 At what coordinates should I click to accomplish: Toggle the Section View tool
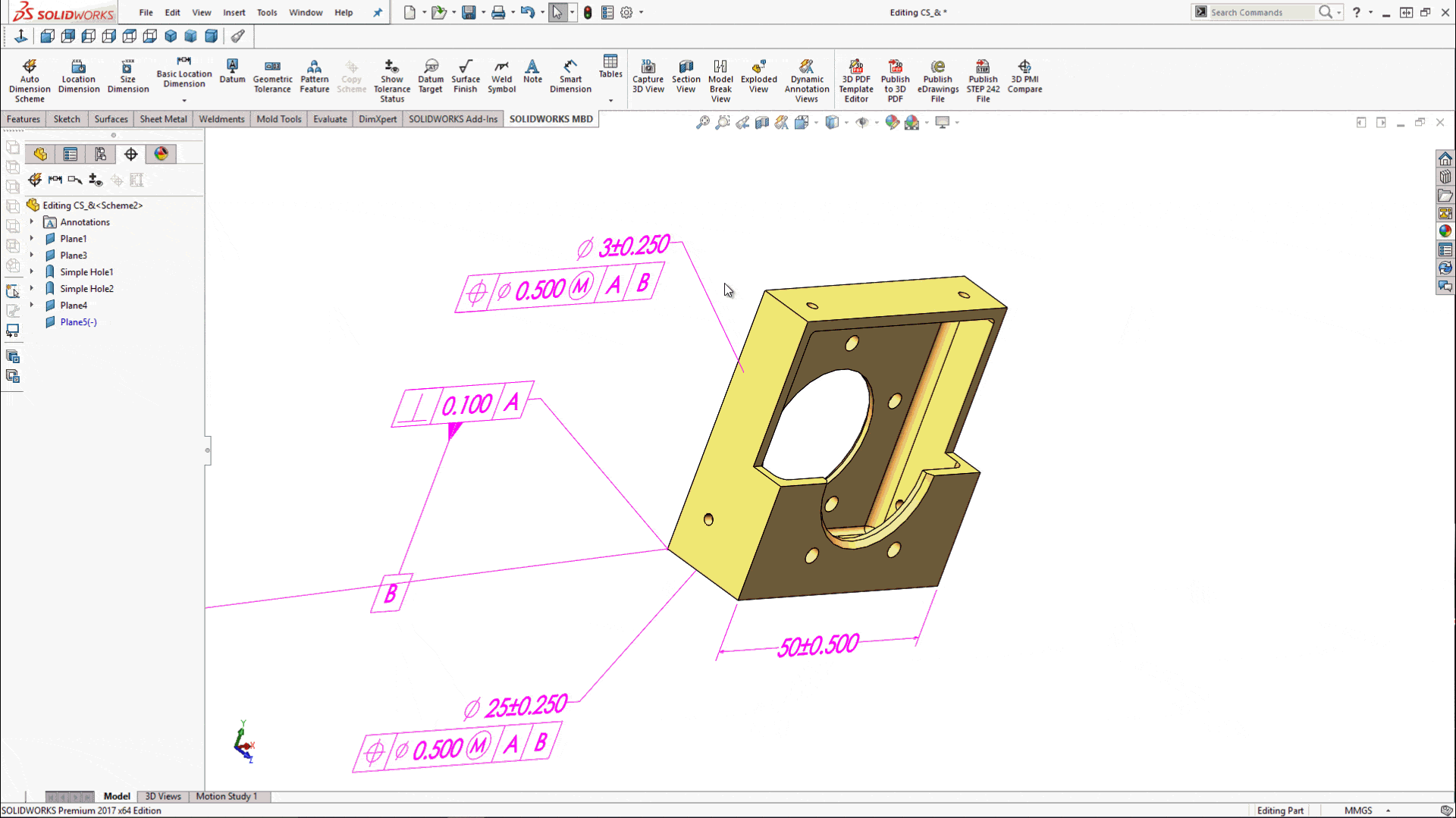click(x=686, y=76)
